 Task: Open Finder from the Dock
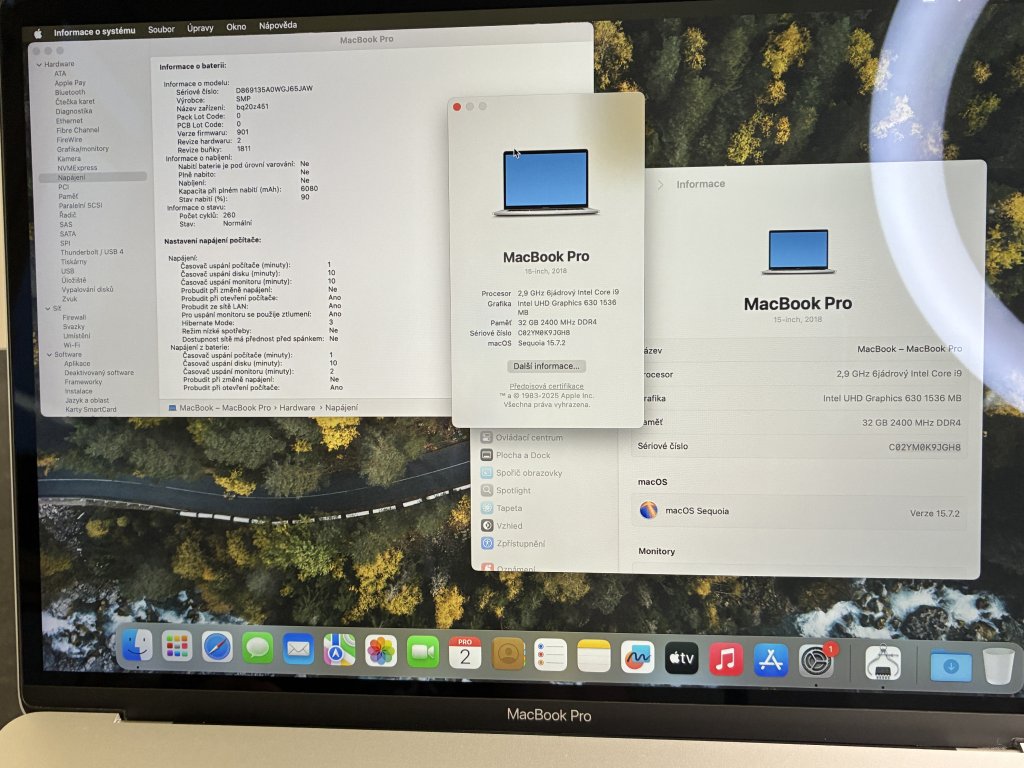click(x=137, y=646)
